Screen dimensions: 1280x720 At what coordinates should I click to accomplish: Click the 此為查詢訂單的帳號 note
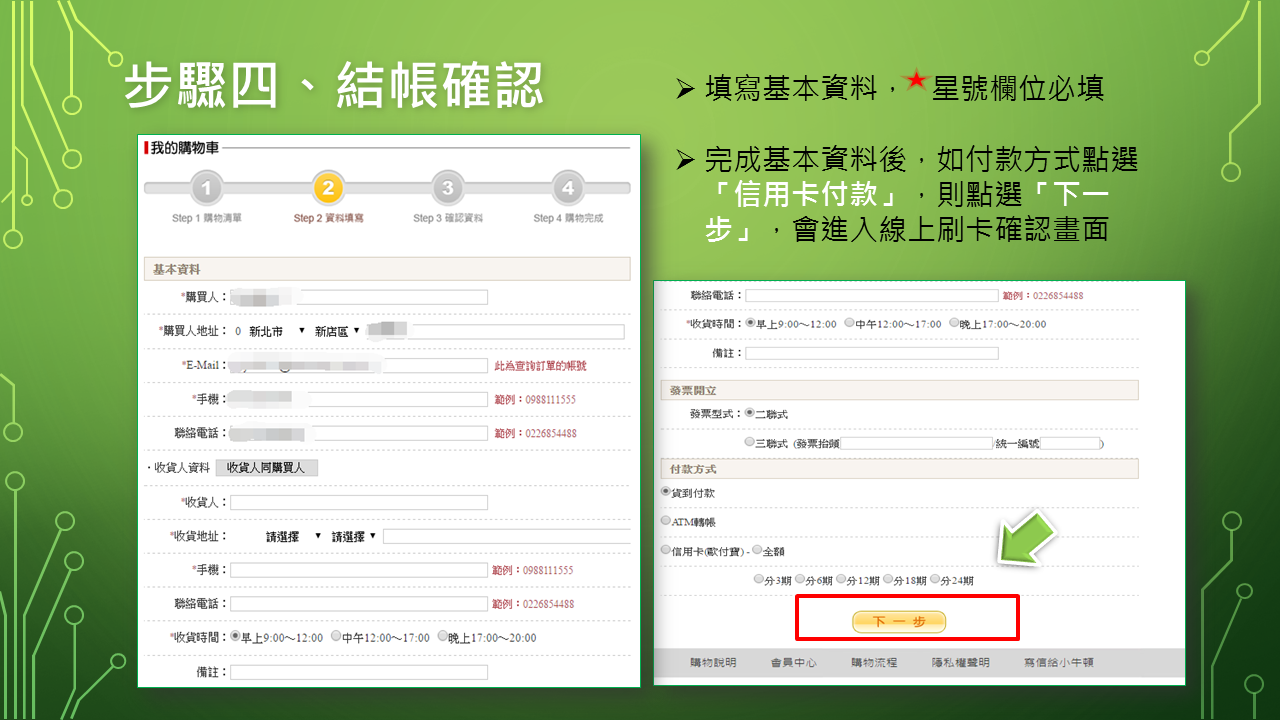coord(541,366)
